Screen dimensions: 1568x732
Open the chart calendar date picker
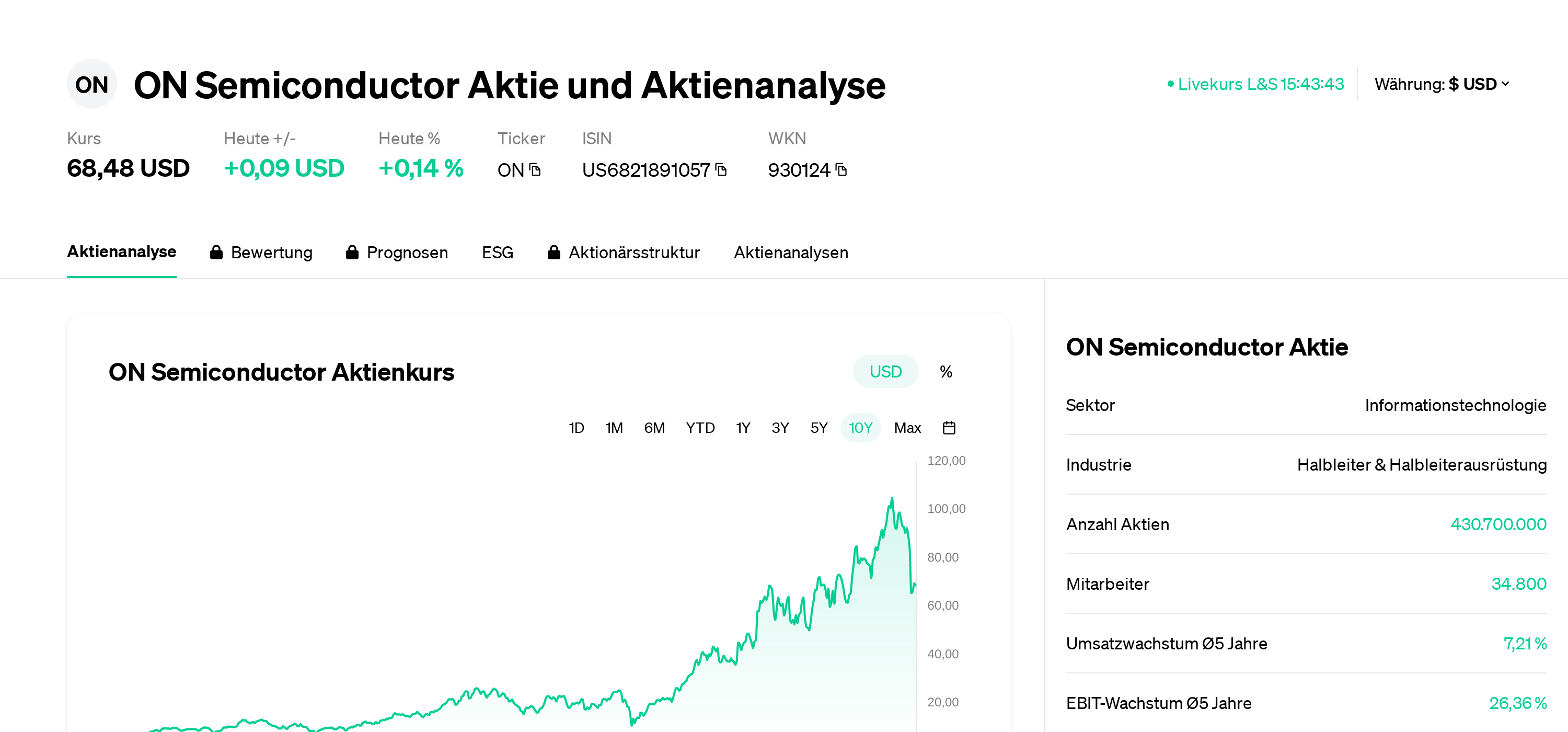coord(949,428)
